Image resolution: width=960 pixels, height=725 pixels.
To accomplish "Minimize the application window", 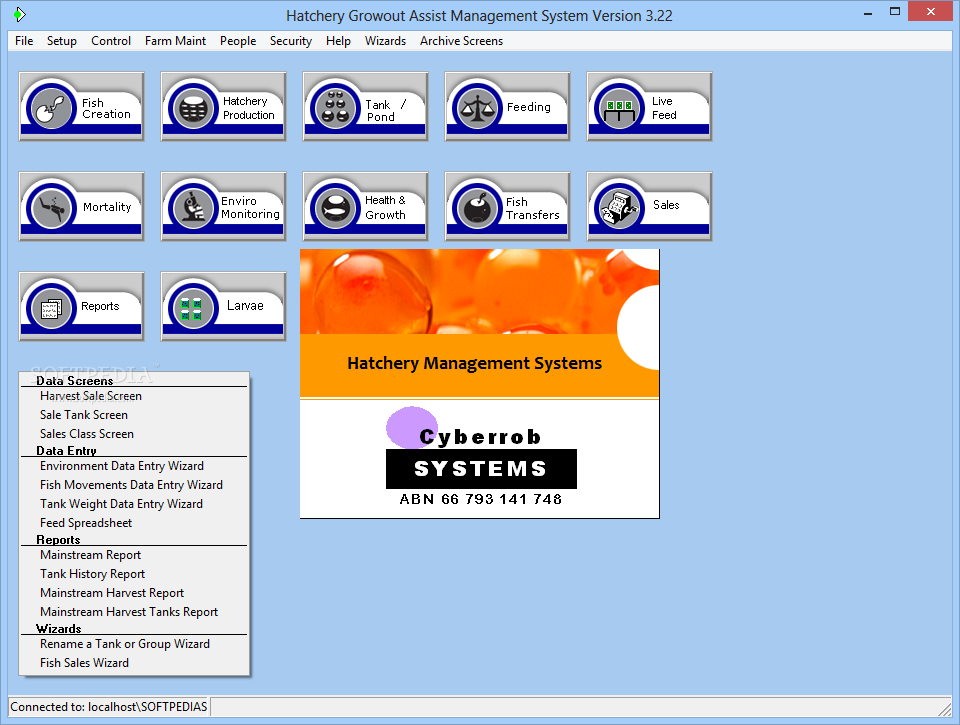I will pyautogui.click(x=868, y=13).
